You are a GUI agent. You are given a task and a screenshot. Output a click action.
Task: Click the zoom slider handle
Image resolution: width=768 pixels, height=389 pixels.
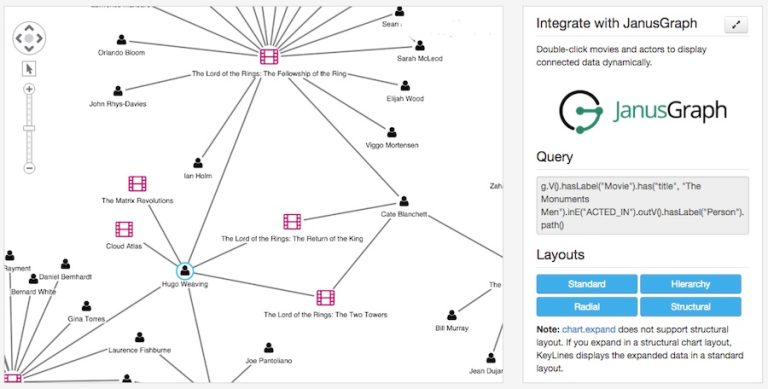coord(29,128)
